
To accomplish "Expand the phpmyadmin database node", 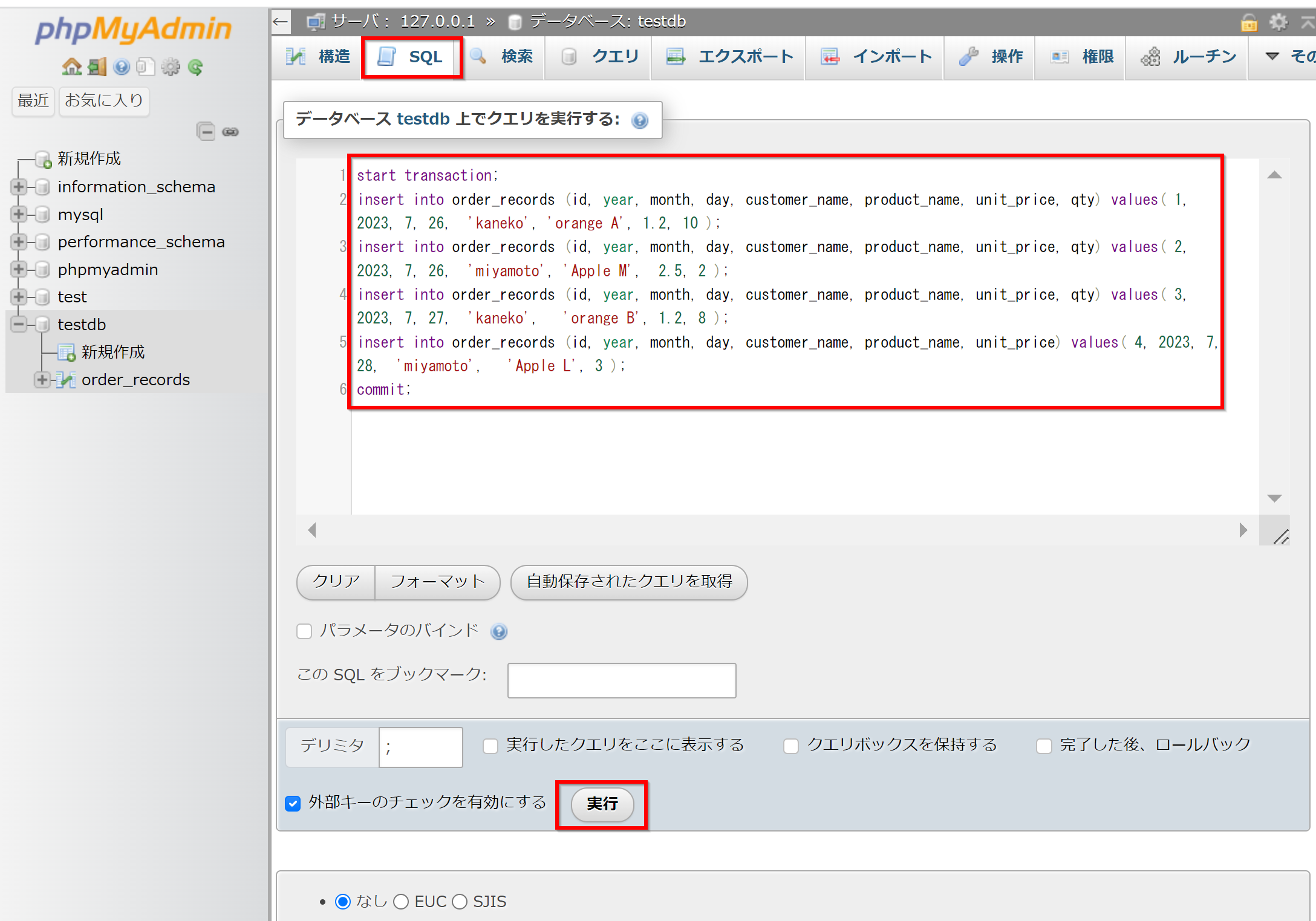I will coord(19,270).
